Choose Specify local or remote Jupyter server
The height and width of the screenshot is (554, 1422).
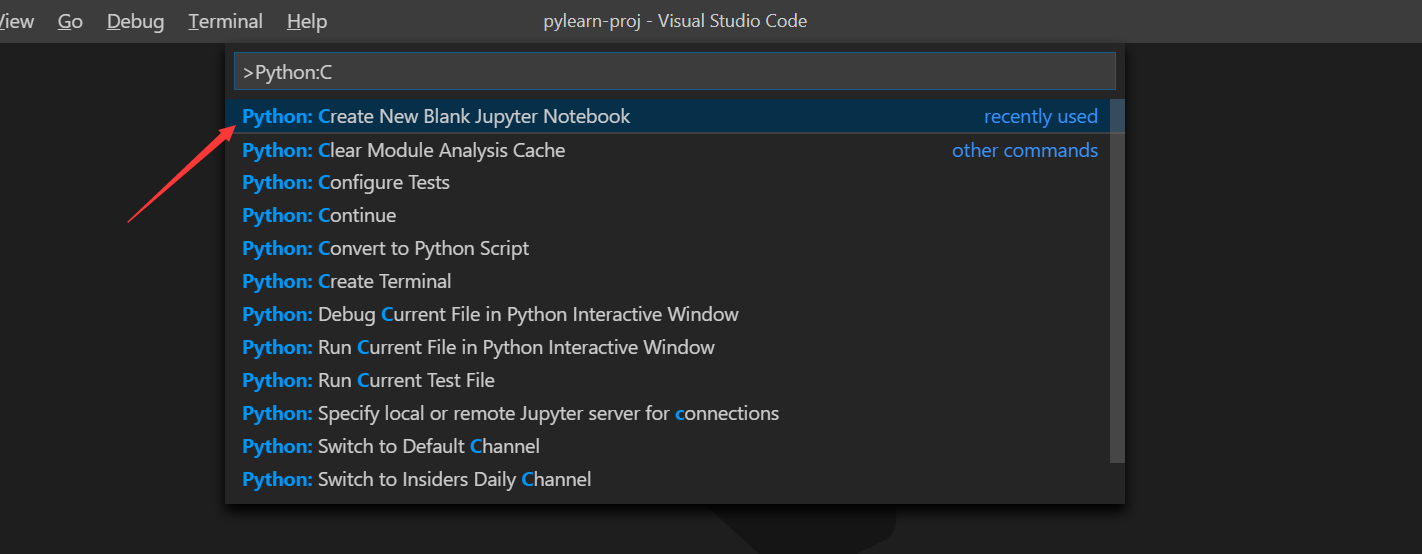pos(510,414)
